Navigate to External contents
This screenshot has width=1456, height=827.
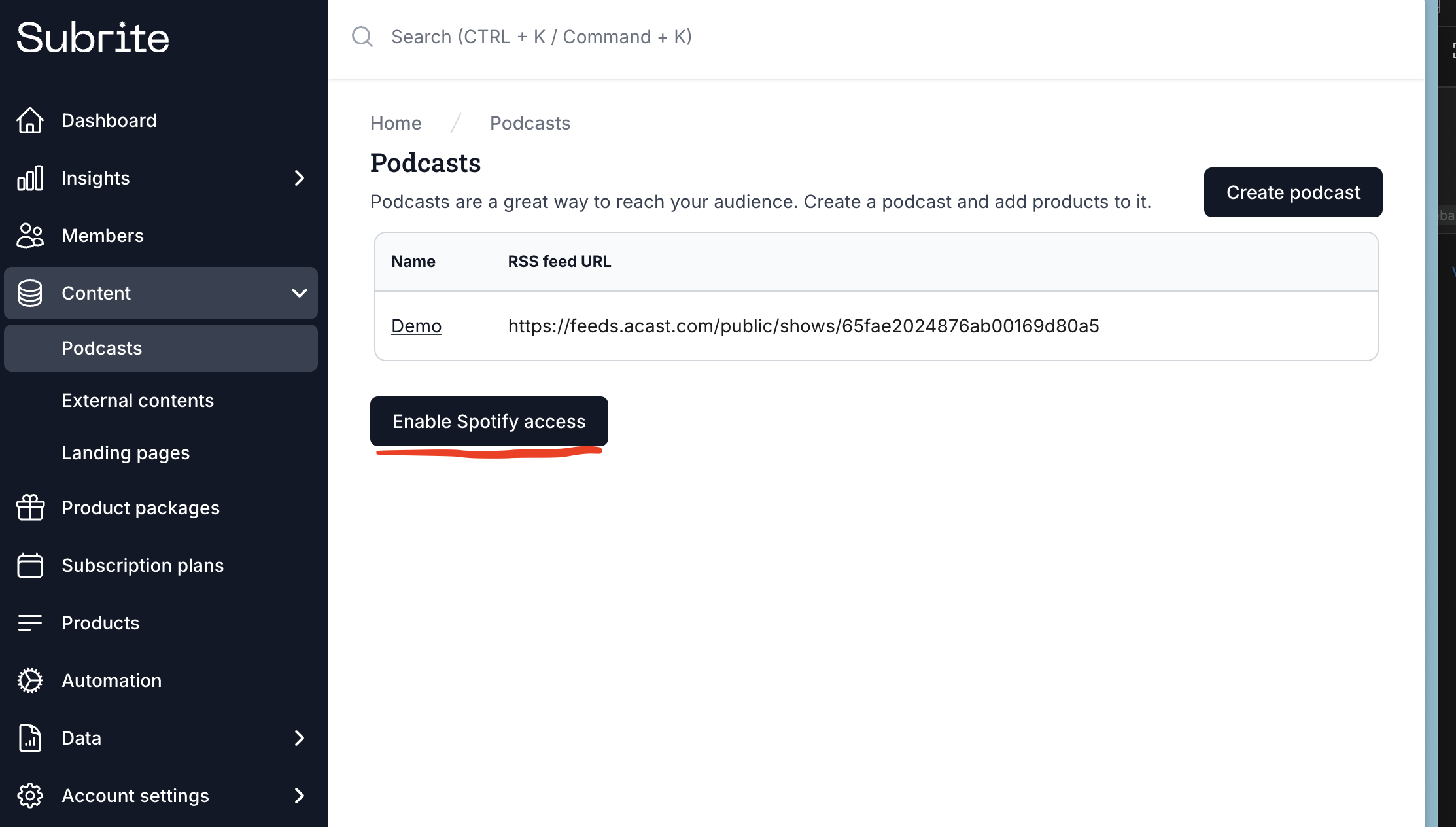pos(137,400)
